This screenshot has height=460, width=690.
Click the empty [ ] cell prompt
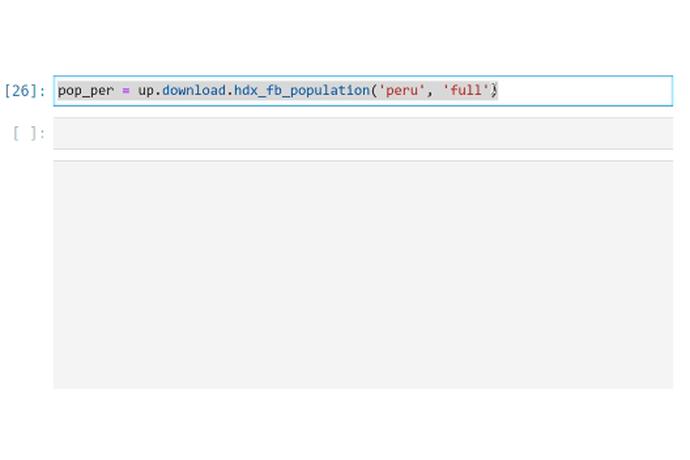tap(29, 133)
